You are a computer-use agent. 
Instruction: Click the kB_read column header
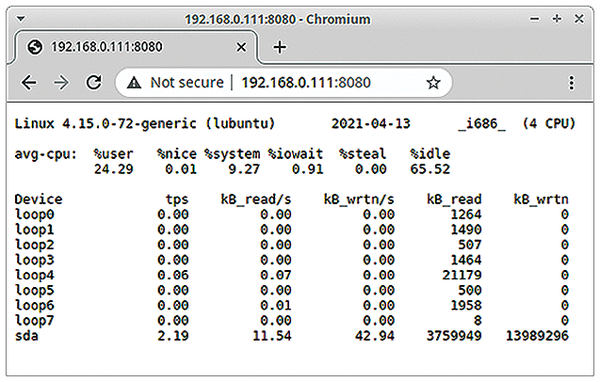pos(454,200)
